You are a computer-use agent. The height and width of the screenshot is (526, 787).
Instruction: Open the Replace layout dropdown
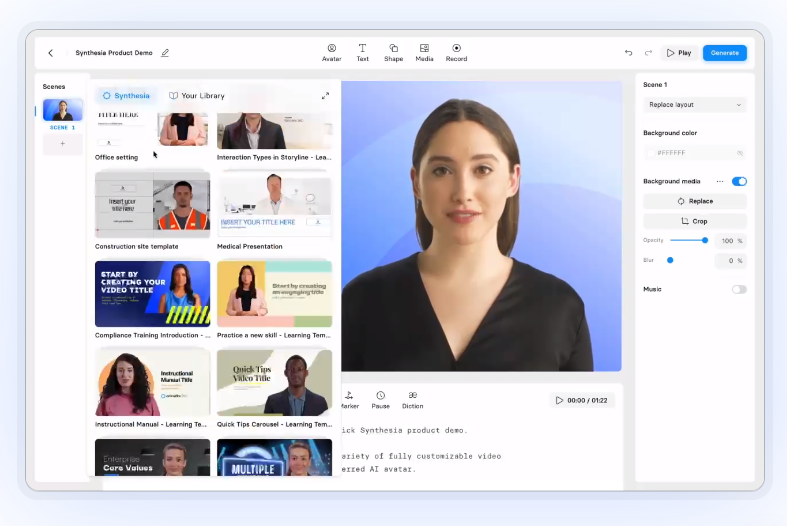tap(694, 104)
